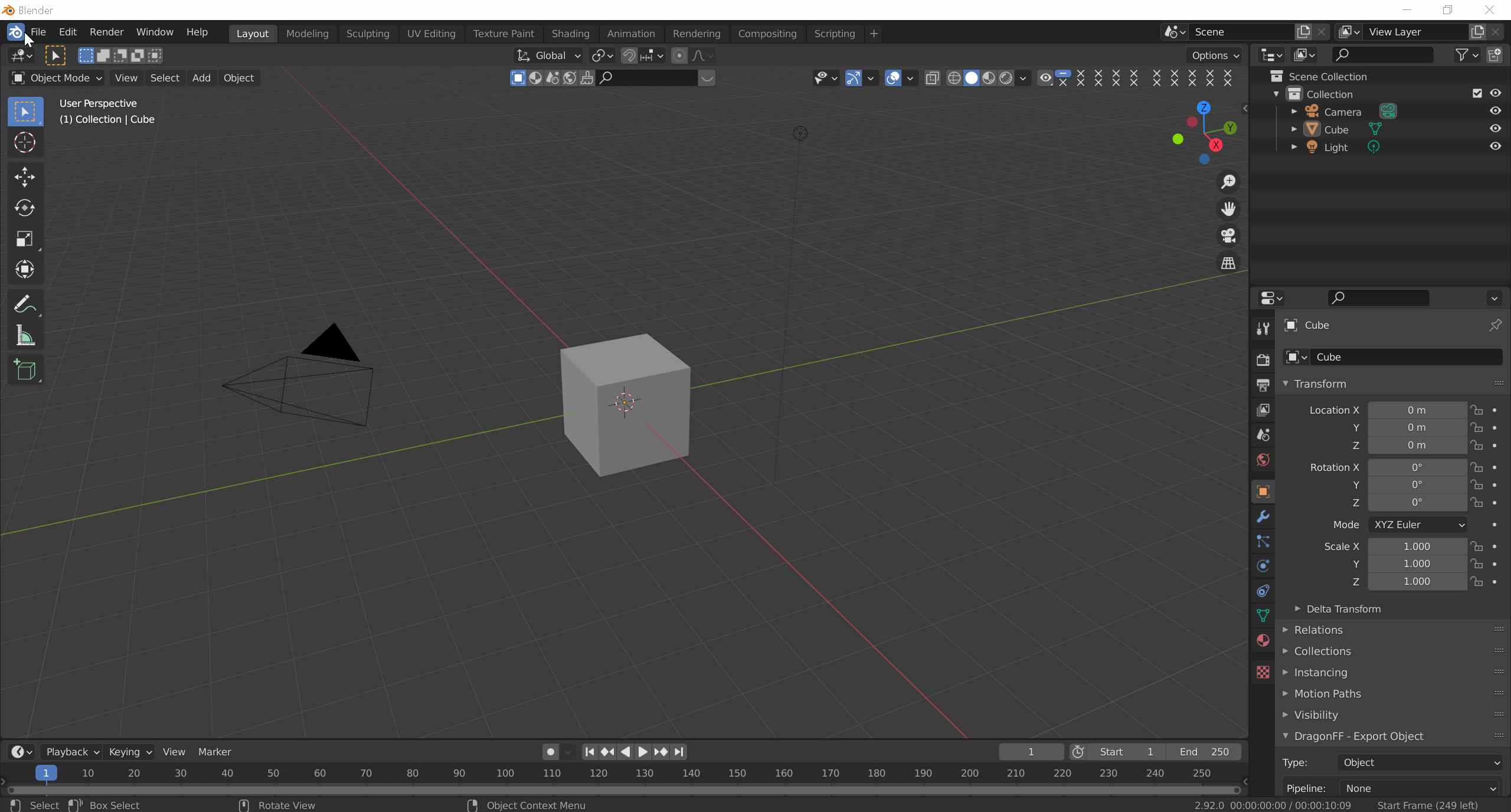Select the Annotate pencil tool
1511x812 pixels.
pos(25,304)
